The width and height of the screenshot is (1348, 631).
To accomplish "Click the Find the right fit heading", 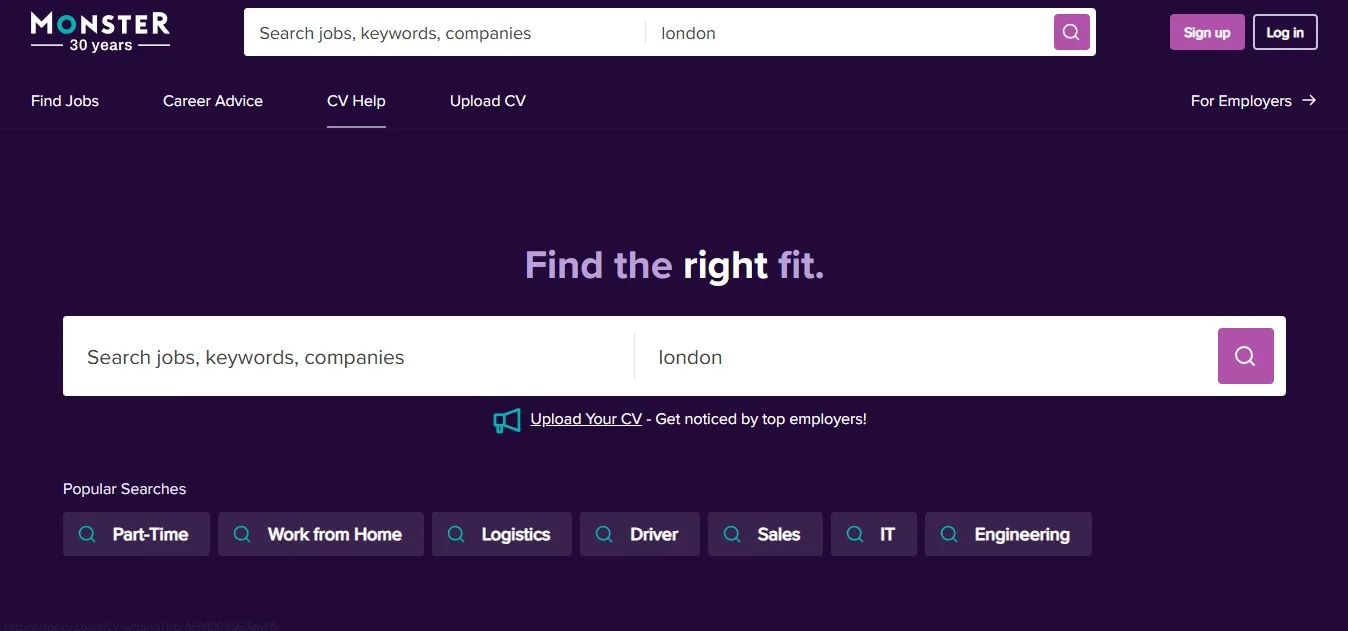I will tap(674, 265).
